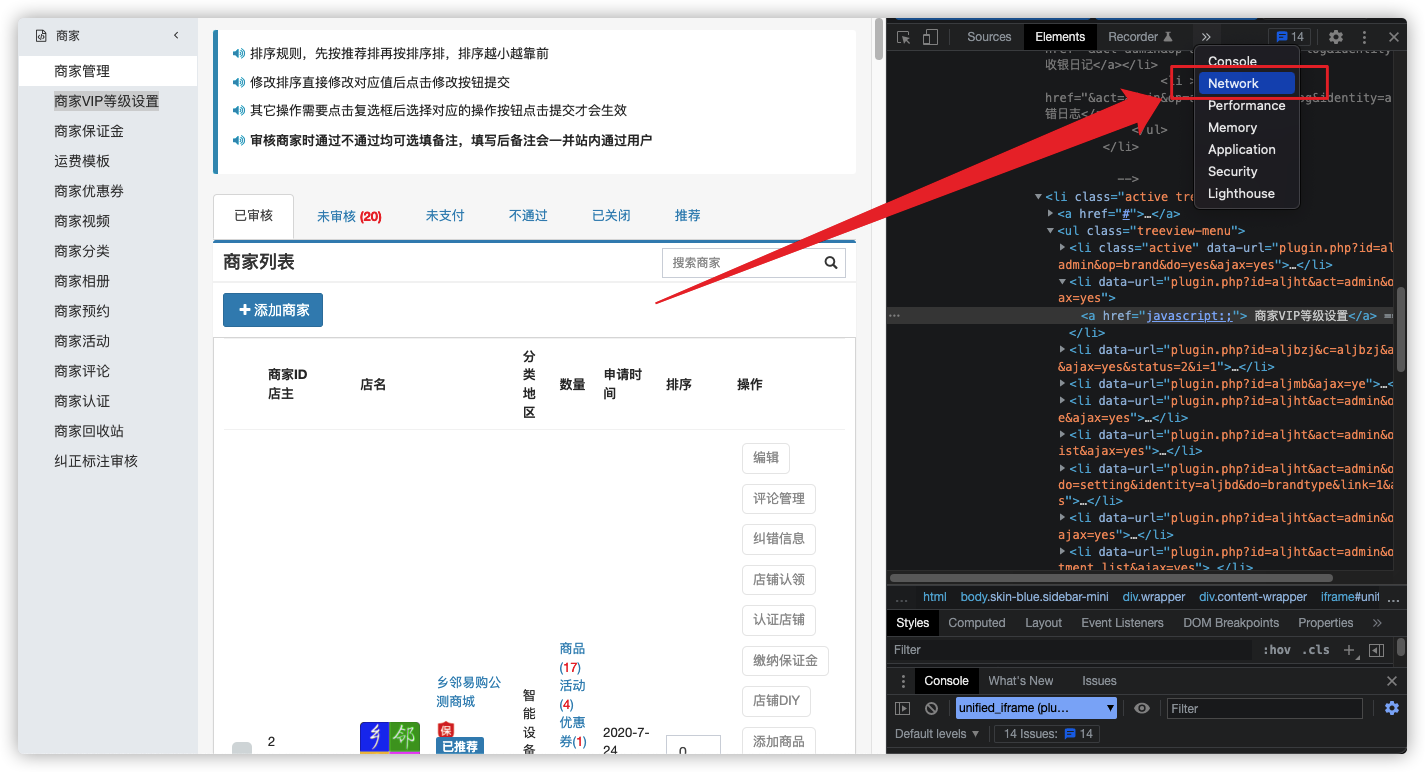Screen dimensions: 1425x772
Task: Open the blue Console settings gear
Action: coord(1392,708)
